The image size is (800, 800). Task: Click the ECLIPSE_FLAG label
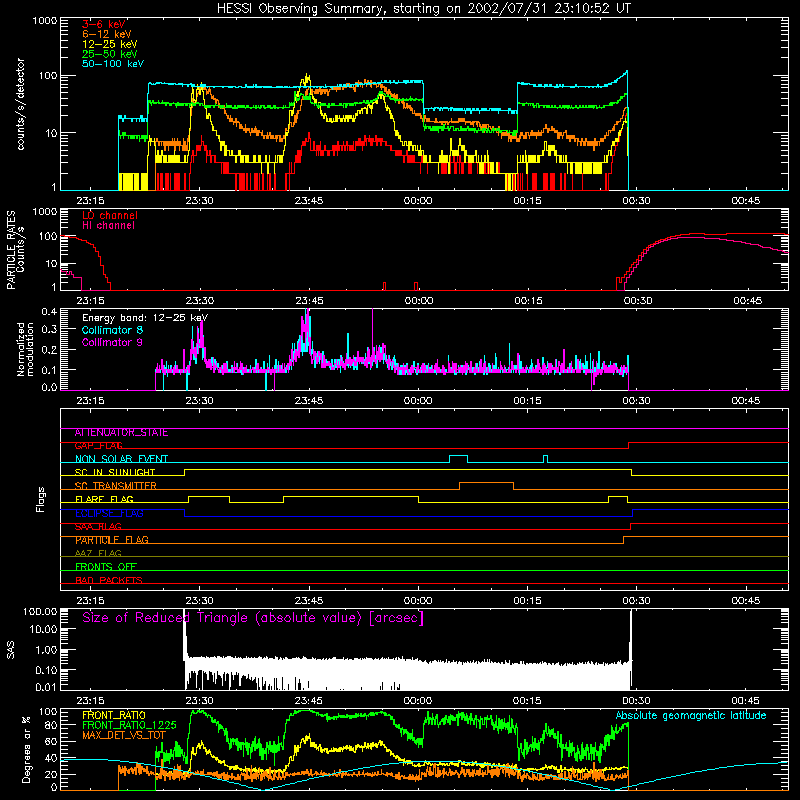click(x=109, y=513)
